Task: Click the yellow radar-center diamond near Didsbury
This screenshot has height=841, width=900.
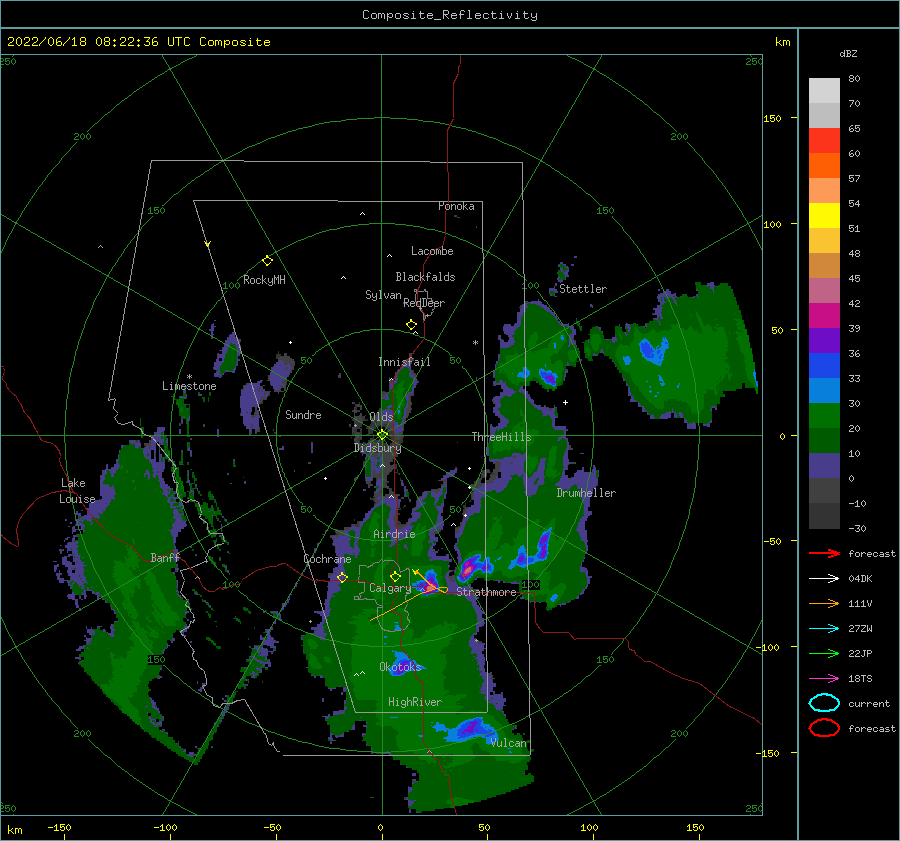Action: point(382,435)
